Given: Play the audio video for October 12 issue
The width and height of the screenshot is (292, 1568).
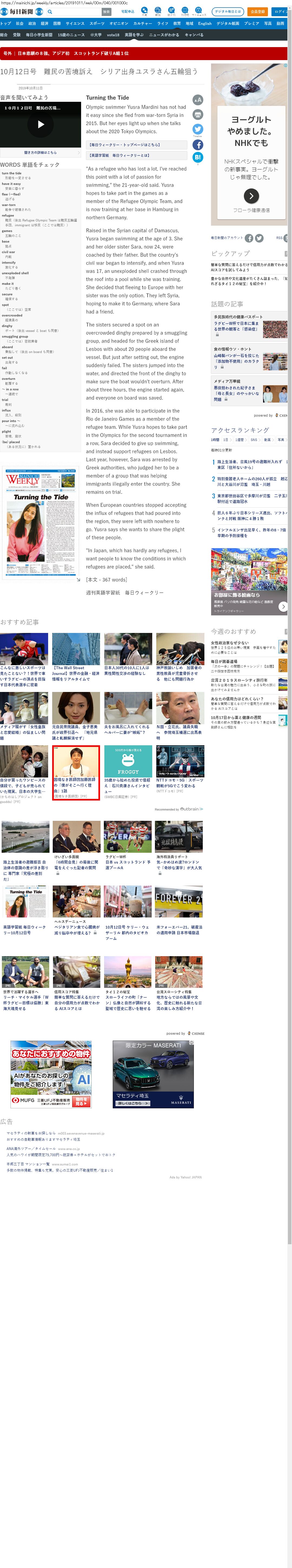Looking at the screenshot, I should coord(41,124).
